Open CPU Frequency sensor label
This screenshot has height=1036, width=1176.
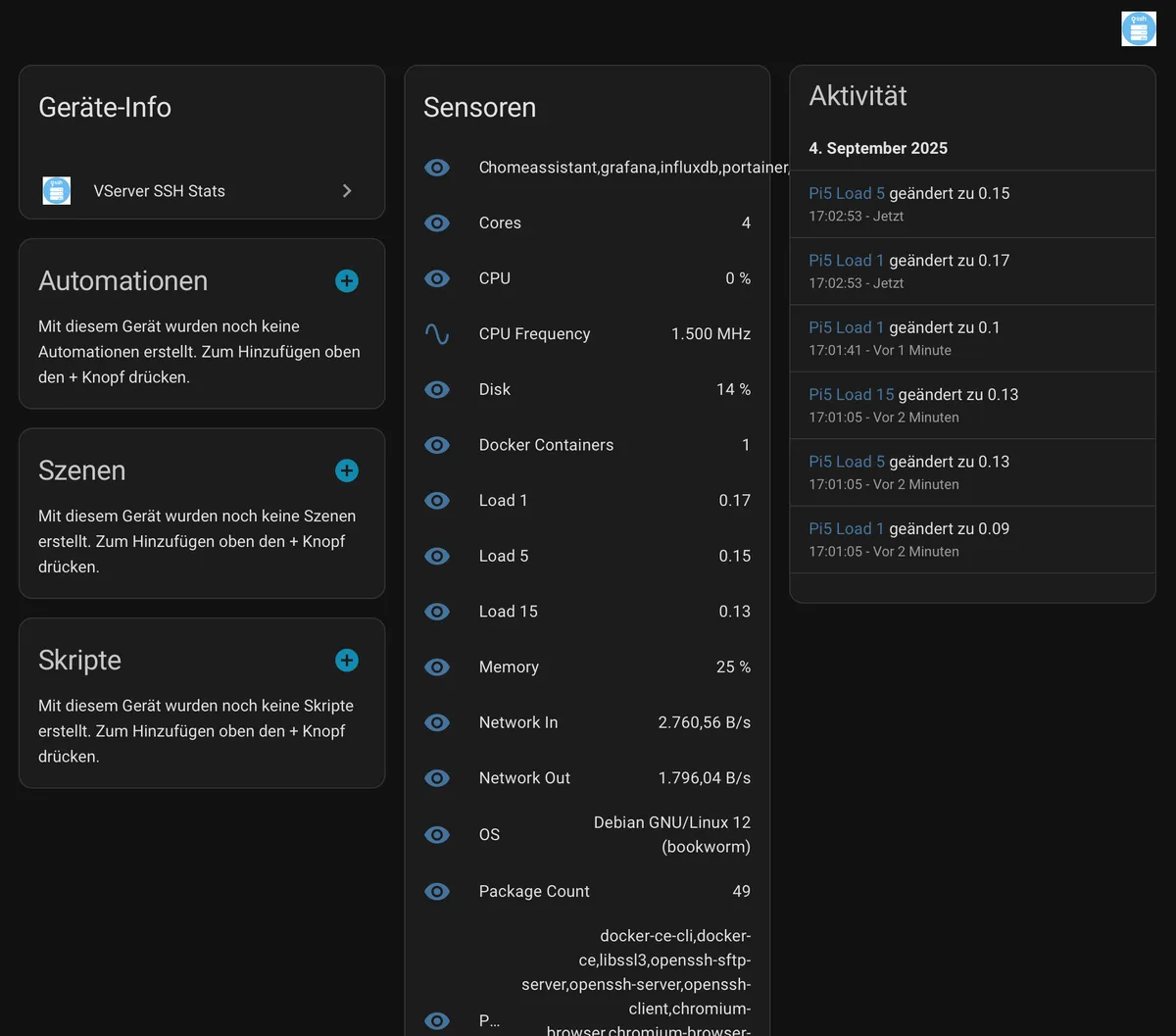pyautogui.click(x=534, y=334)
